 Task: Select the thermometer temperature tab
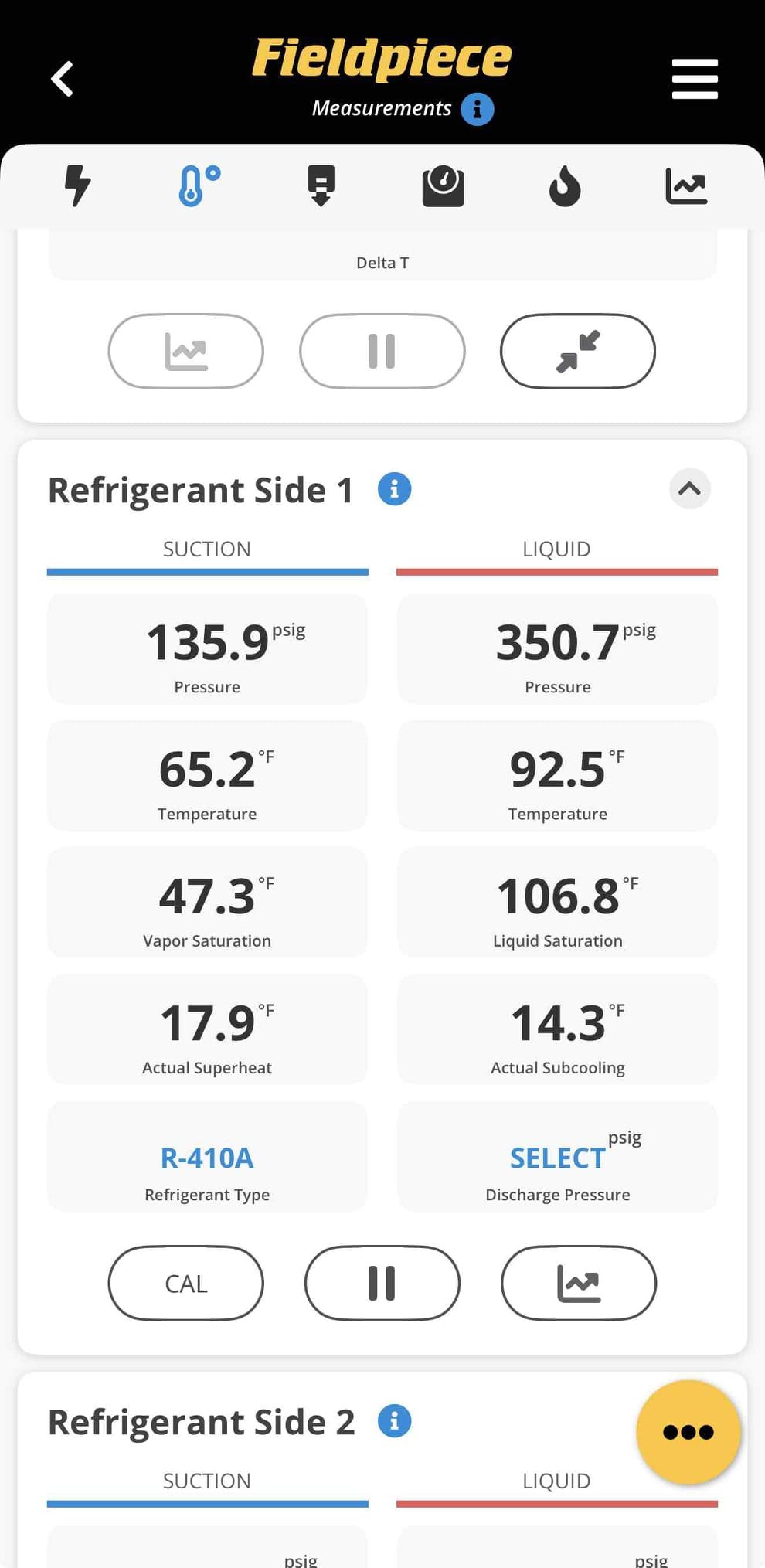pyautogui.click(x=199, y=186)
